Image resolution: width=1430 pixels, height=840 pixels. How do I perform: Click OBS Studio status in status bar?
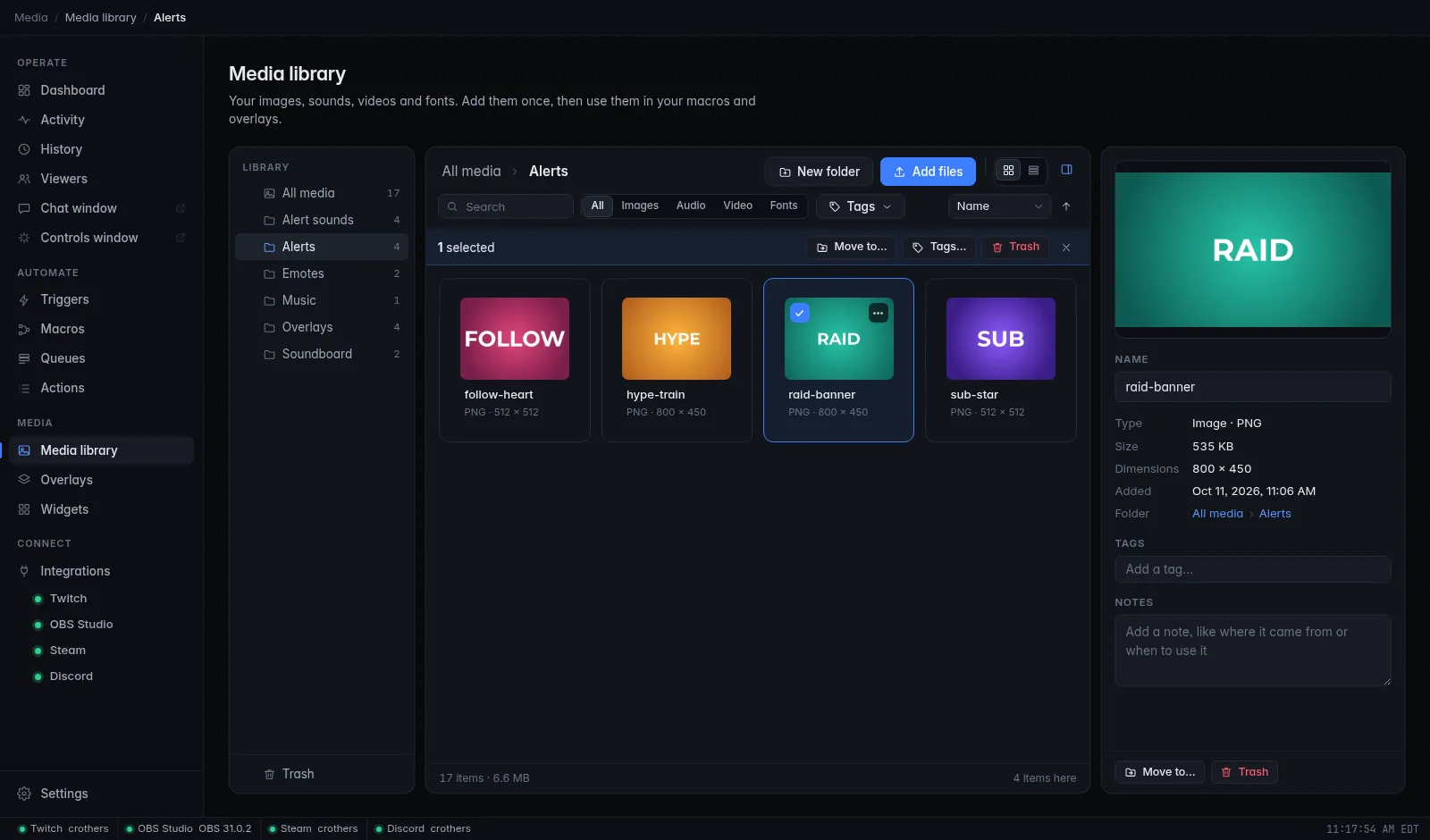(x=189, y=828)
